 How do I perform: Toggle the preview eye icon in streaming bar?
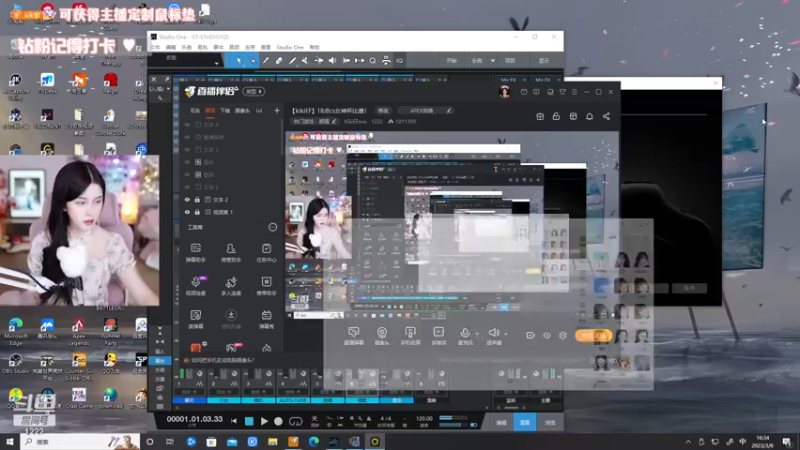click(x=546, y=335)
